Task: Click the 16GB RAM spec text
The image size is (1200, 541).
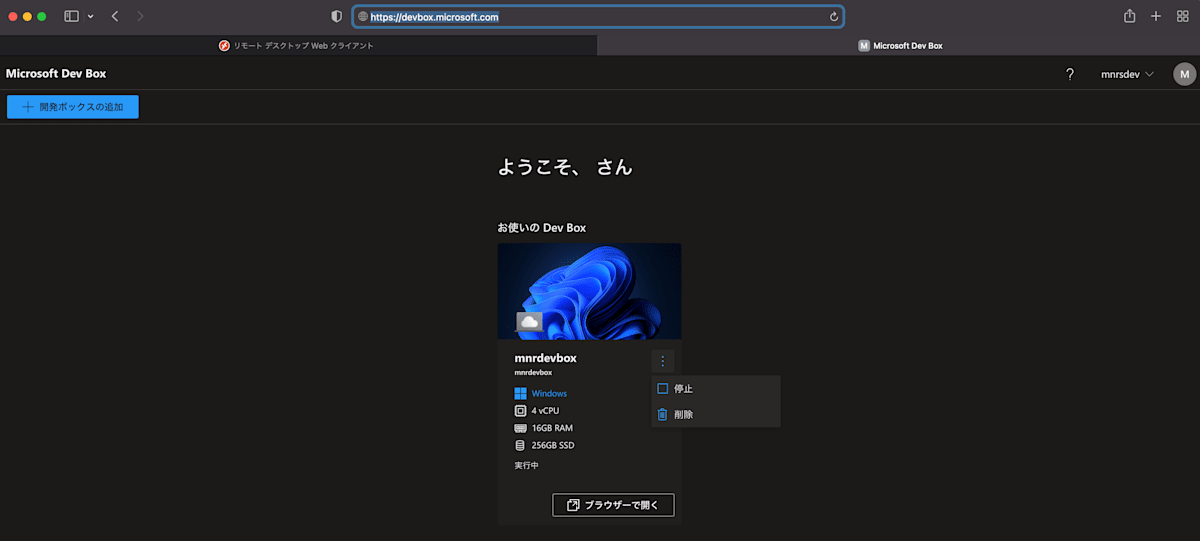Action: click(552, 428)
